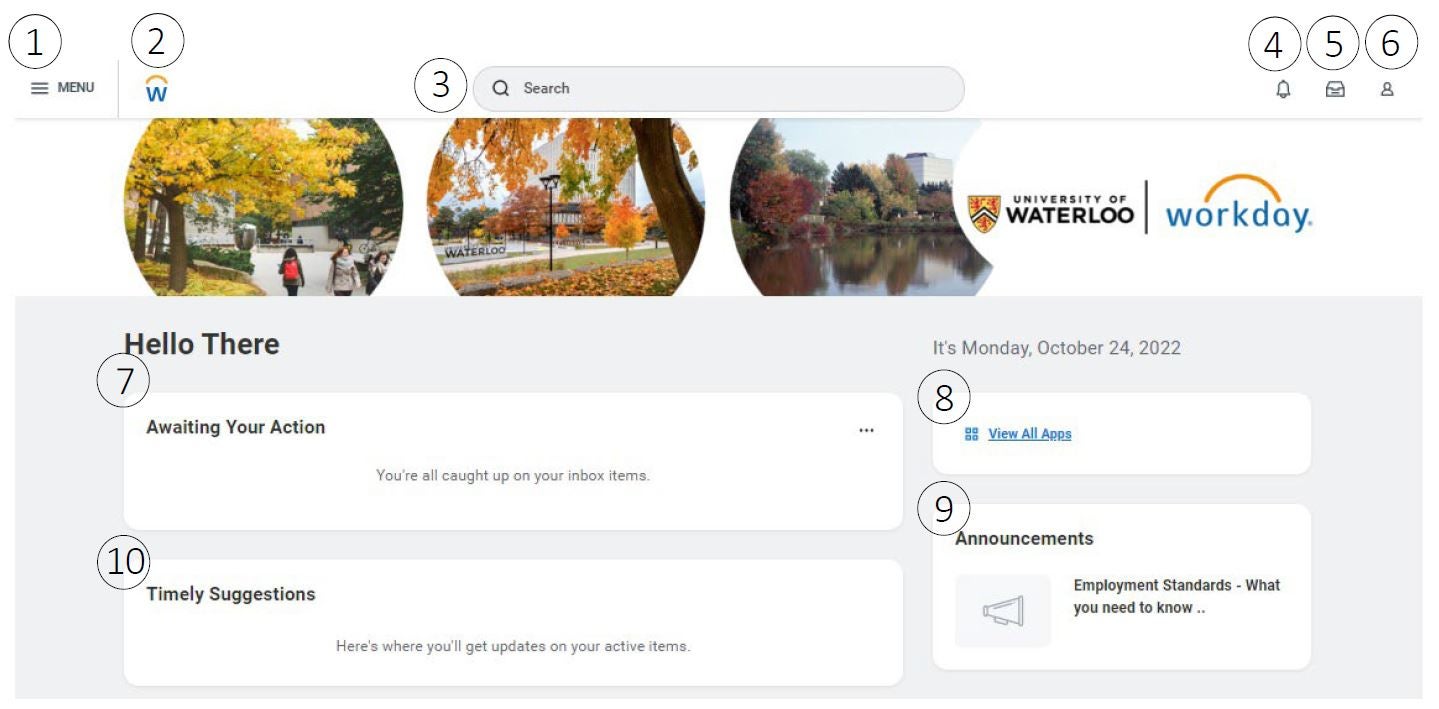Open the View All Apps link

(1029, 434)
